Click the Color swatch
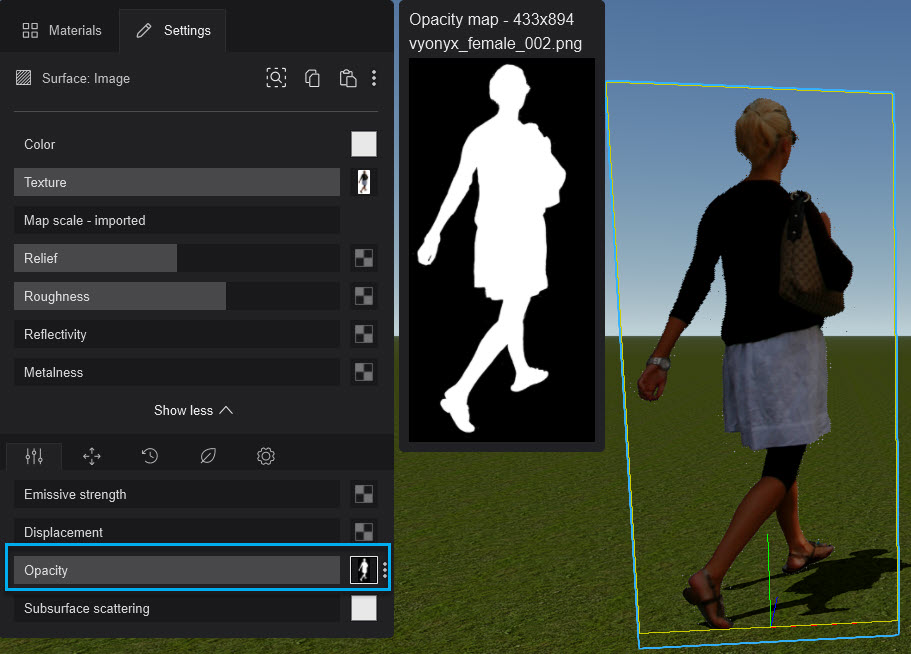Image resolution: width=911 pixels, height=654 pixels. pos(363,144)
